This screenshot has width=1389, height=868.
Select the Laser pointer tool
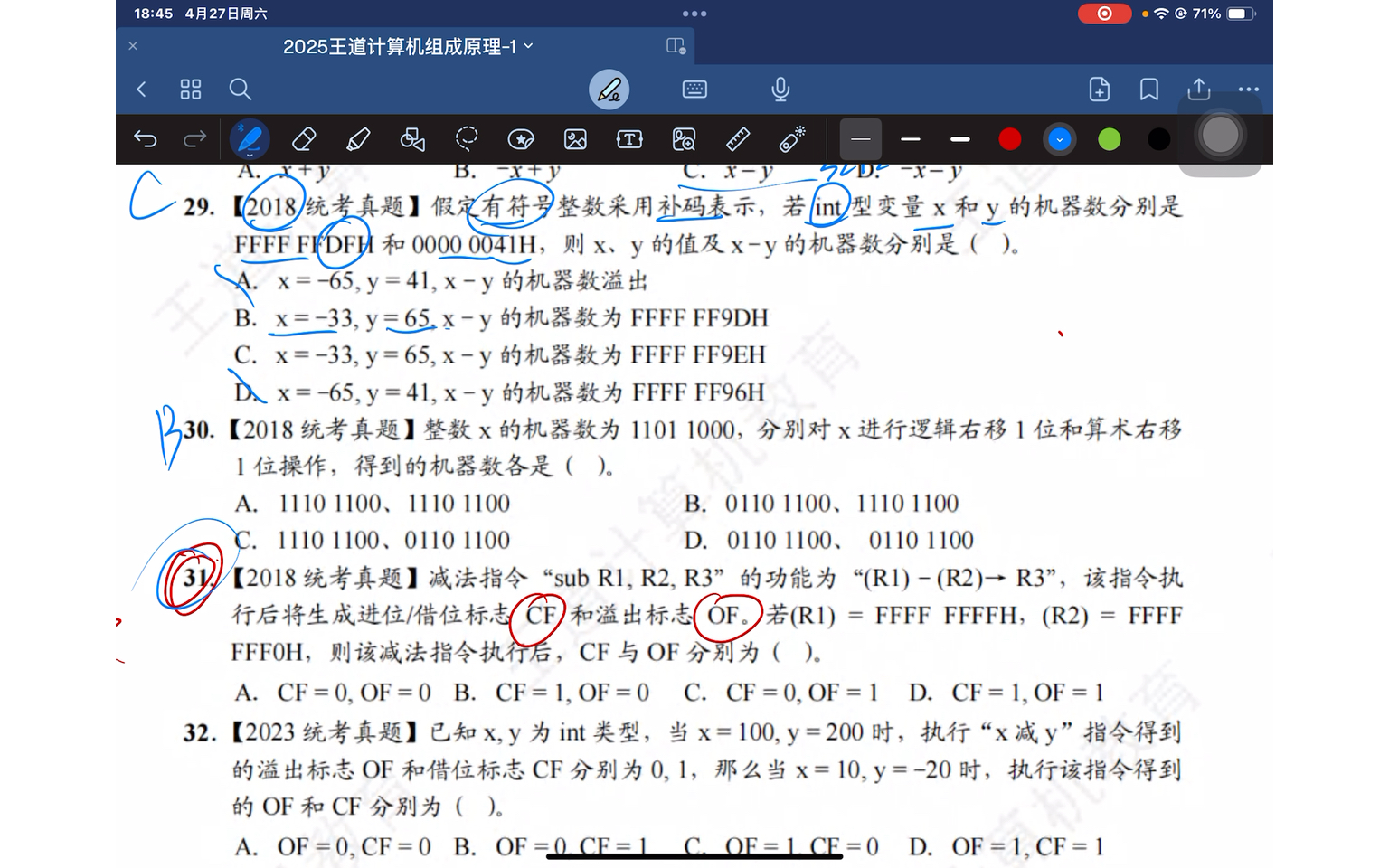(x=792, y=139)
